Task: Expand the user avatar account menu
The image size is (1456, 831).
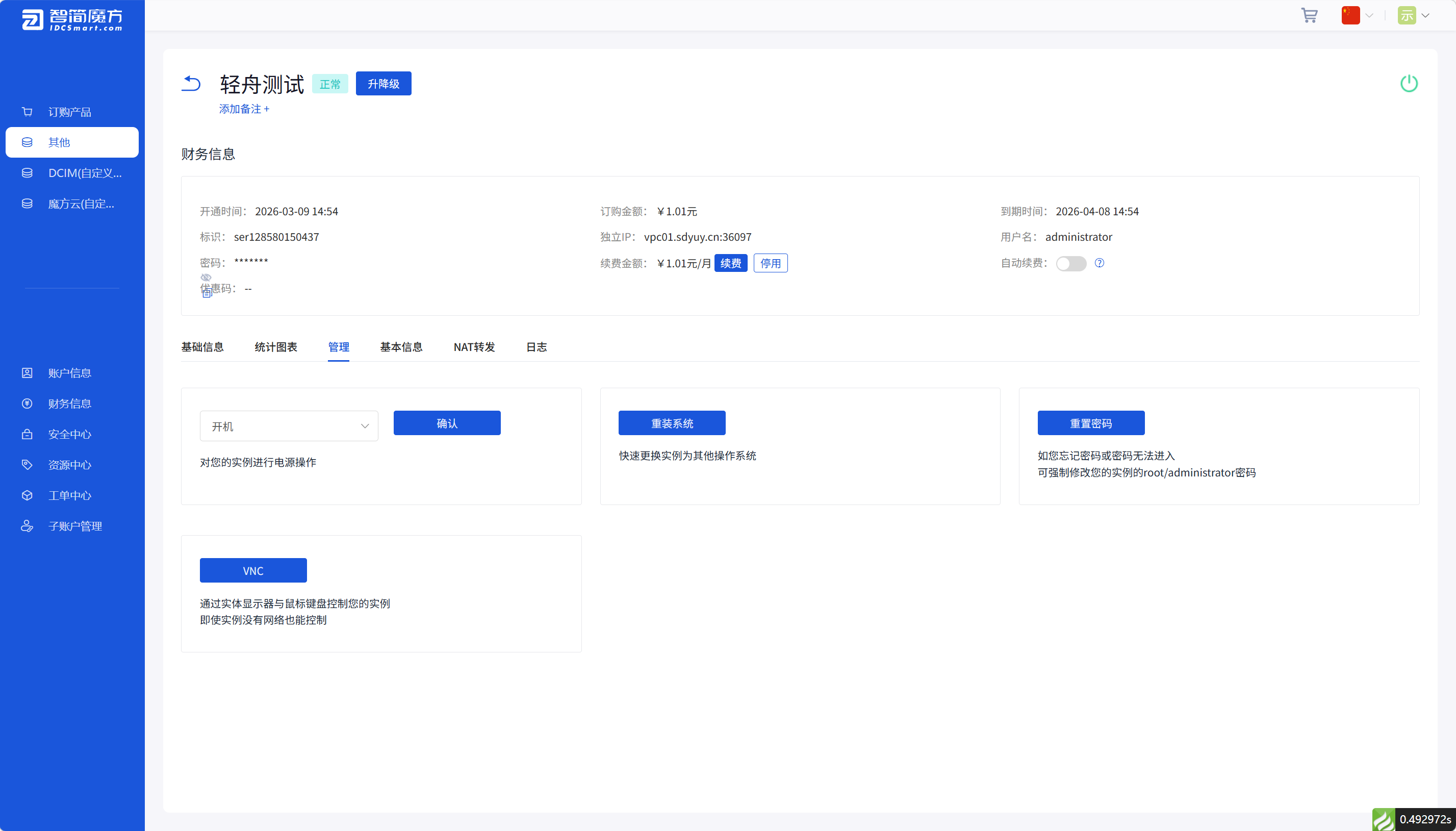Action: point(1413,15)
